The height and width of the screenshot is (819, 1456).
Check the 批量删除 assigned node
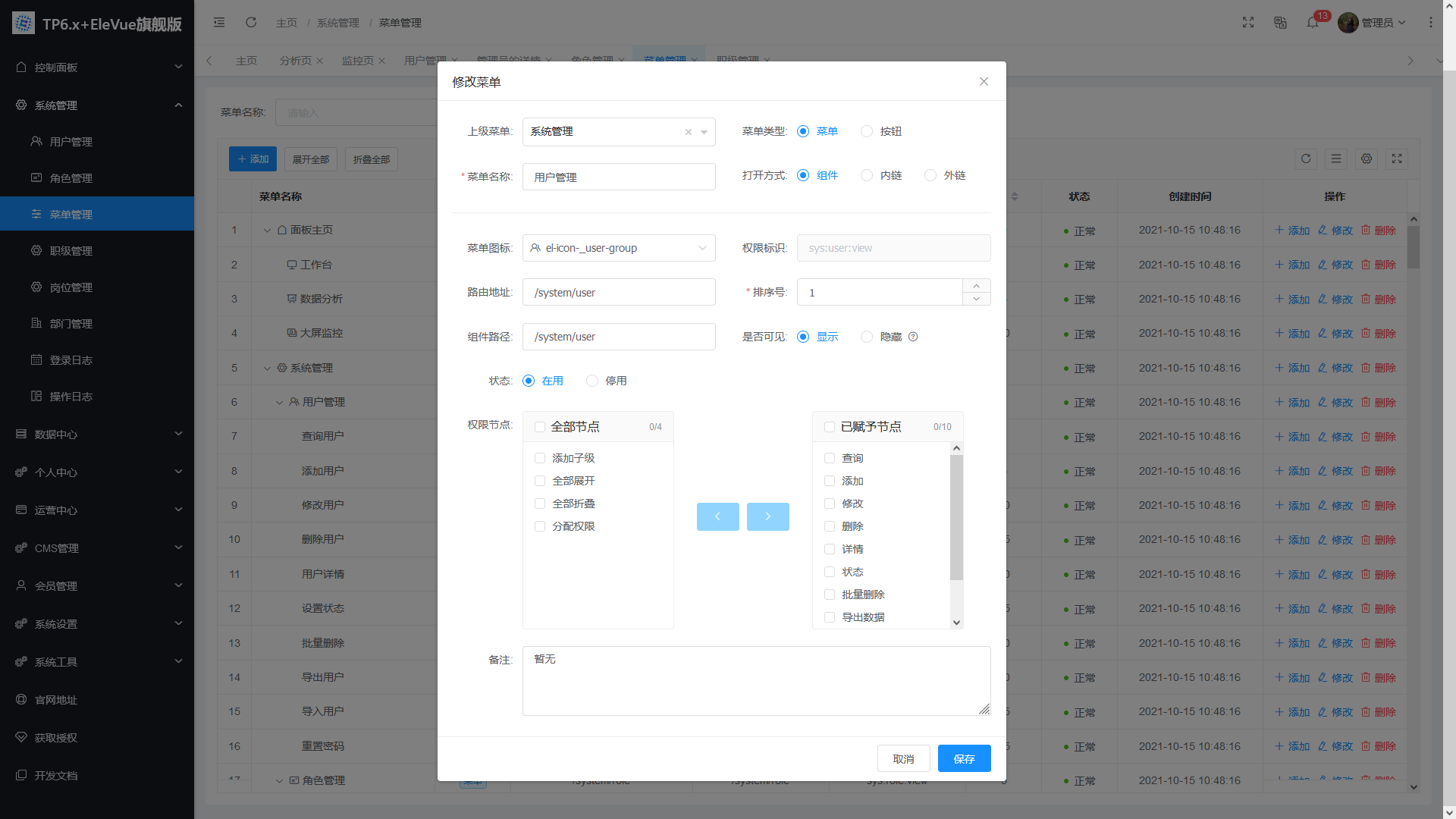click(830, 595)
